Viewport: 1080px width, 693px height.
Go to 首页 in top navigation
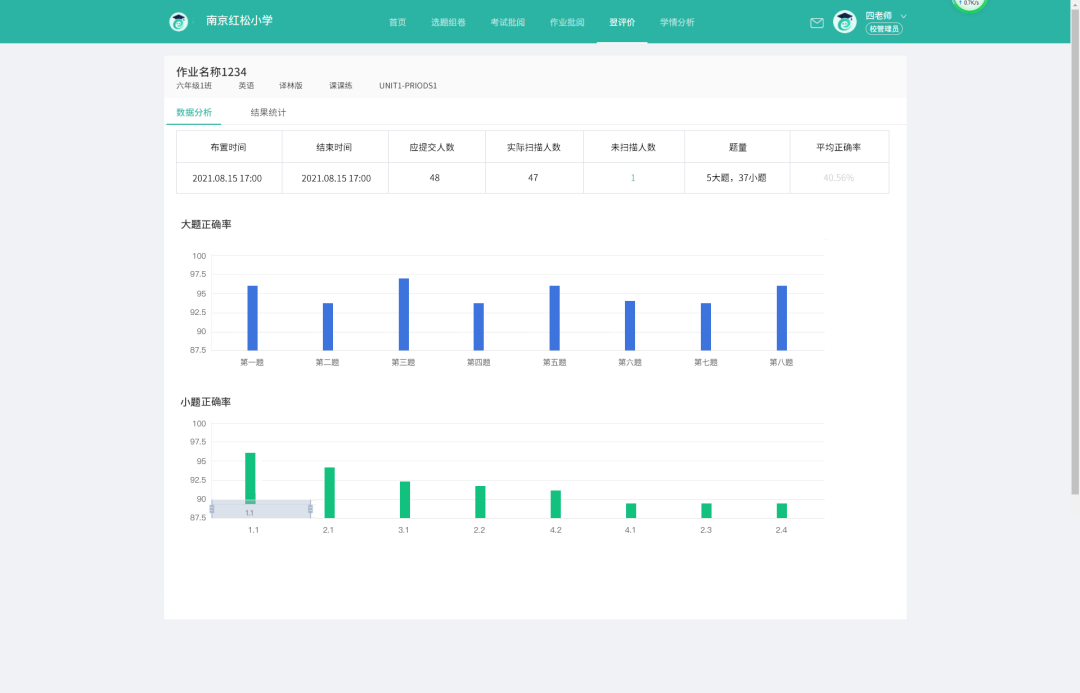[x=397, y=22]
